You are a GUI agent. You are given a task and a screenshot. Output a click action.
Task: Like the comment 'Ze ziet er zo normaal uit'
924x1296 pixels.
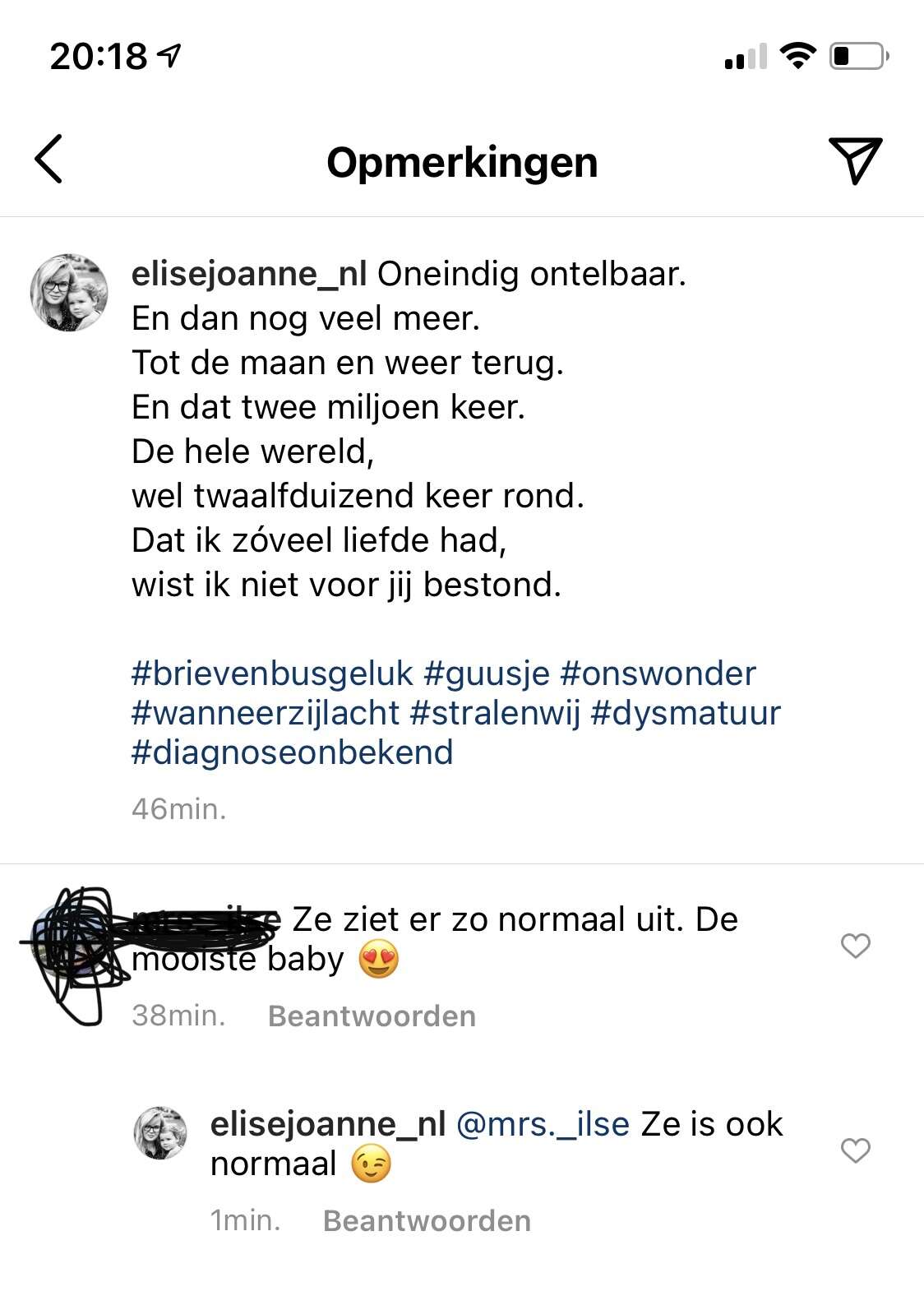coord(856,946)
